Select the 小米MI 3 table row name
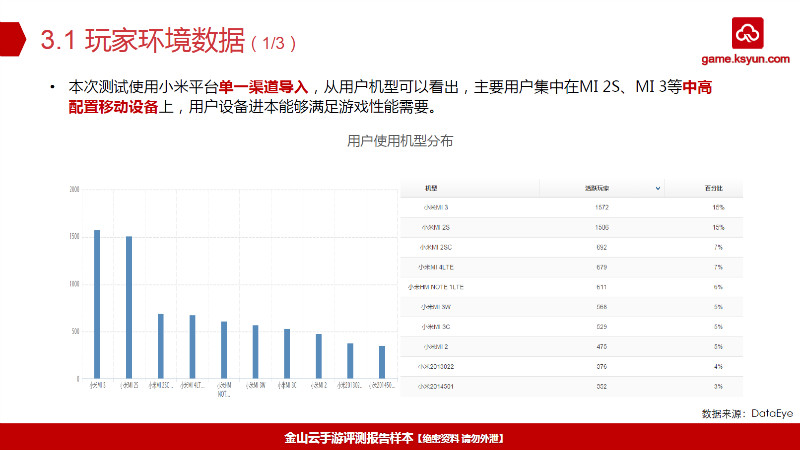800x450 pixels. click(436, 208)
